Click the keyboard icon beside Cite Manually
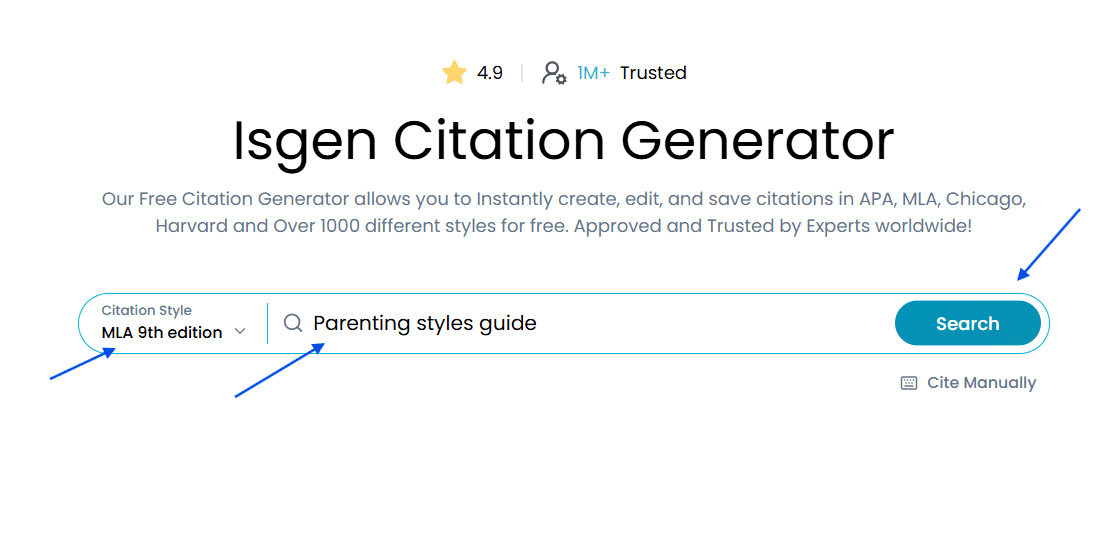 908,383
